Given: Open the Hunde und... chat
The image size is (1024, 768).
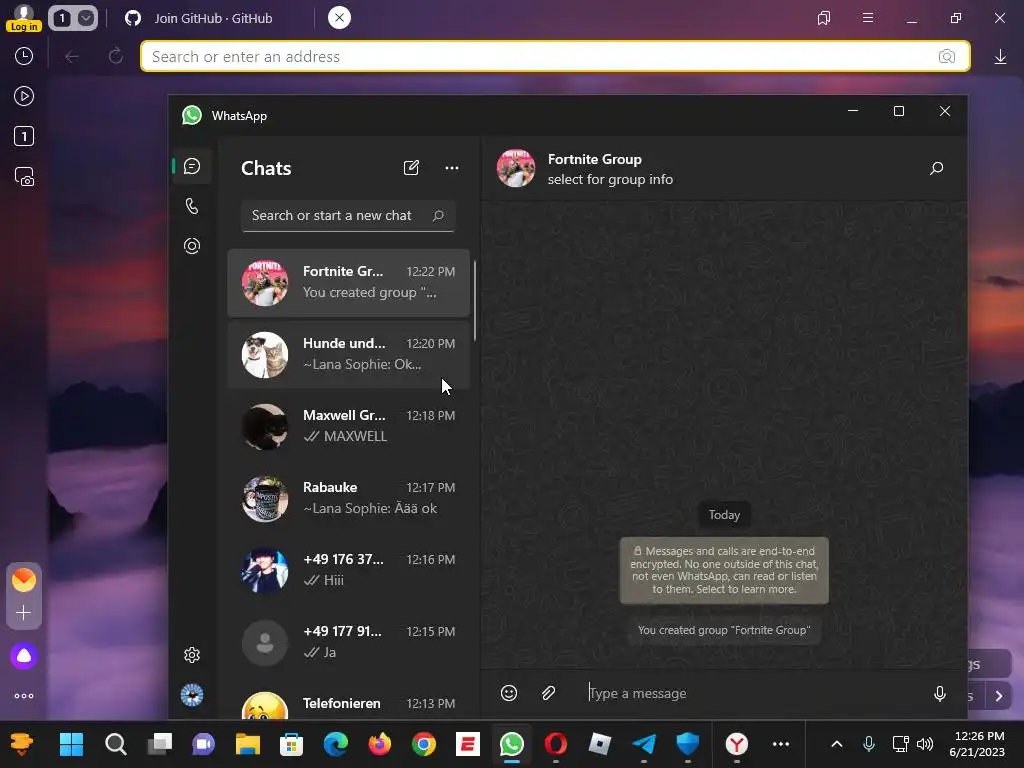Looking at the screenshot, I should coord(349,355).
